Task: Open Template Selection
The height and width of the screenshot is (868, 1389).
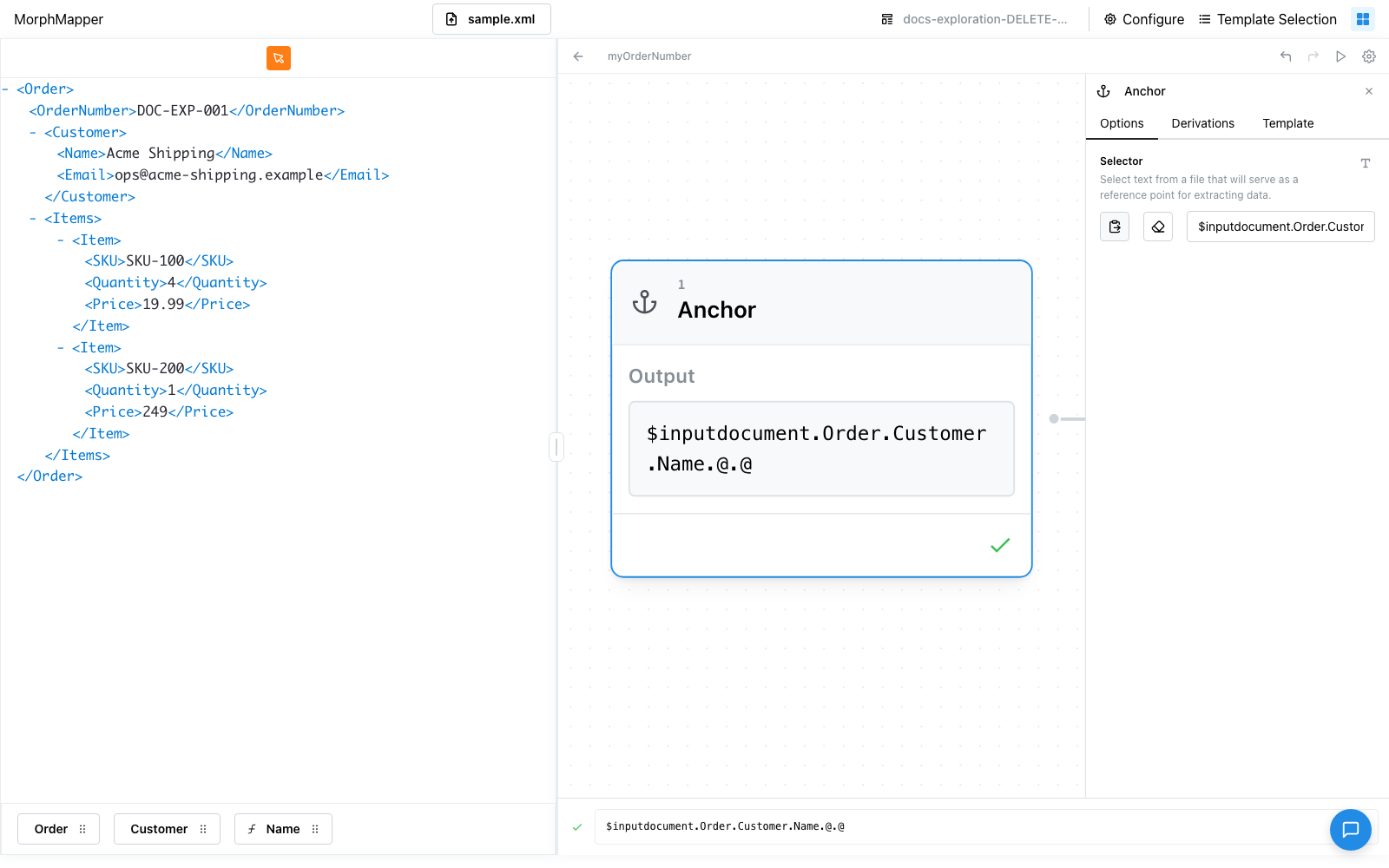Action: tap(1268, 19)
